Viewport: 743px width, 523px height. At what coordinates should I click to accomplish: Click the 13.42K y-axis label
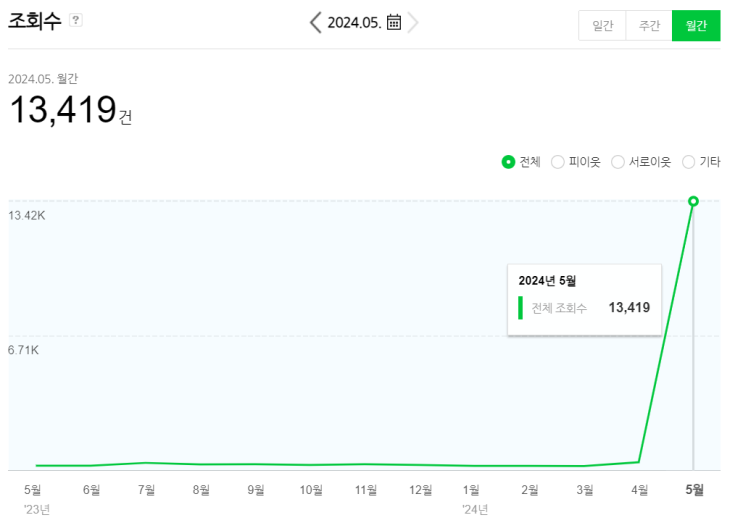27,216
